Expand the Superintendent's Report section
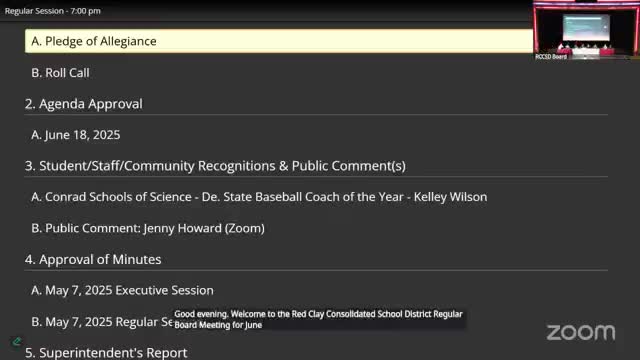The width and height of the screenshot is (640, 360). tap(106, 353)
